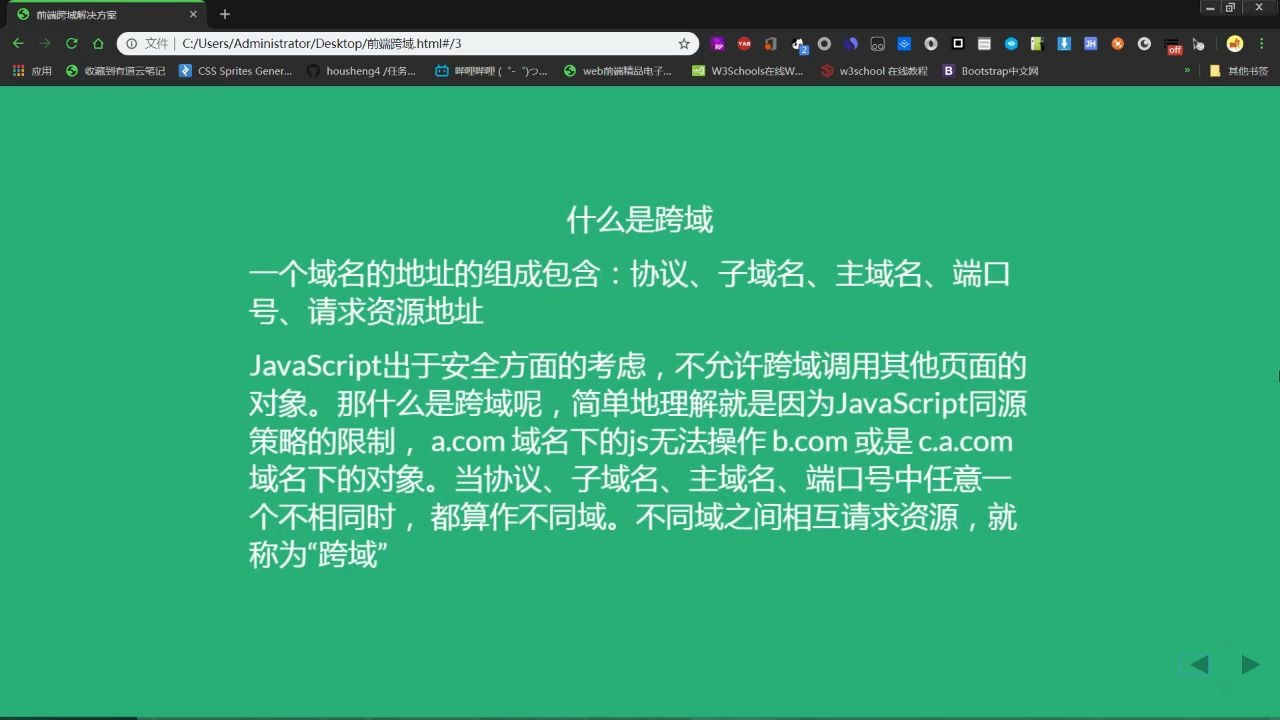Image resolution: width=1280 pixels, height=720 pixels.
Task: Open W3Schools在线 bookmark
Action: tap(748, 71)
